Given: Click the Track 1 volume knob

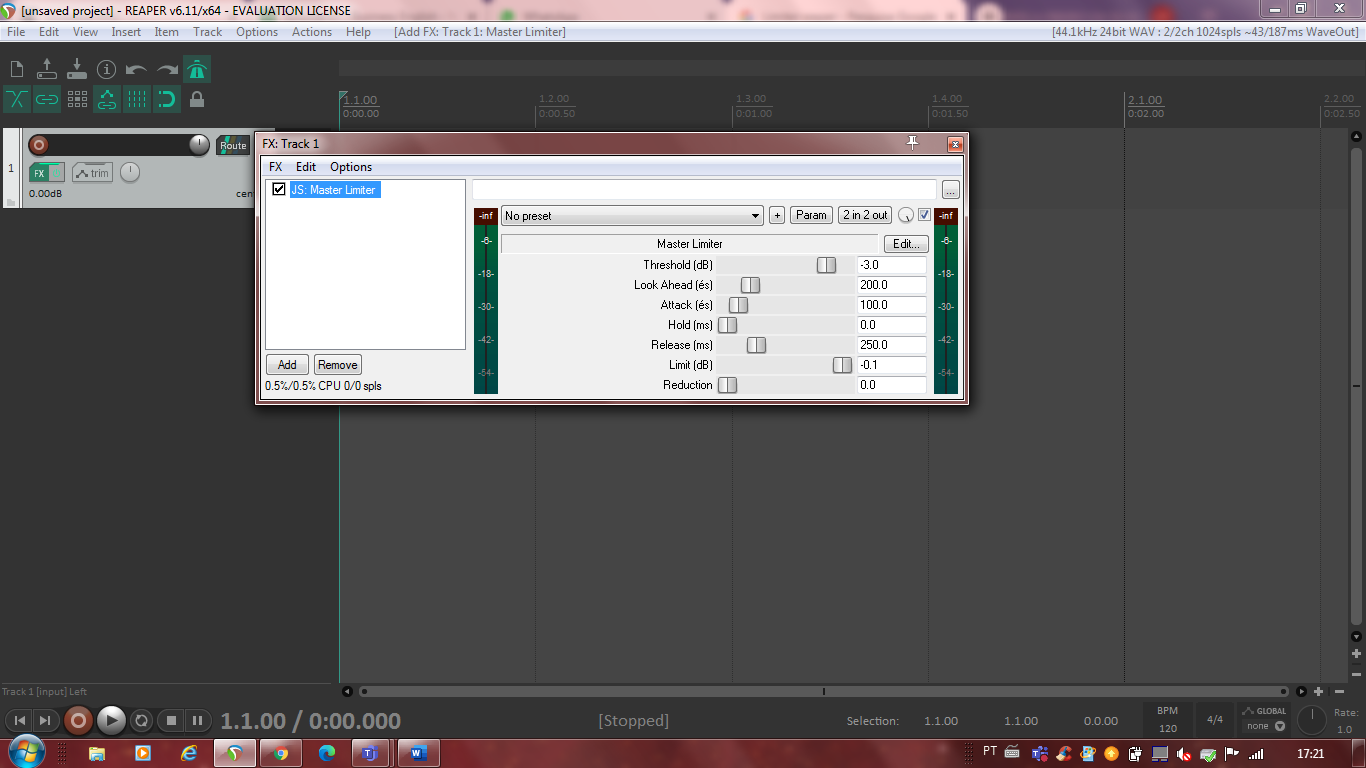Looking at the screenshot, I should (x=200, y=145).
